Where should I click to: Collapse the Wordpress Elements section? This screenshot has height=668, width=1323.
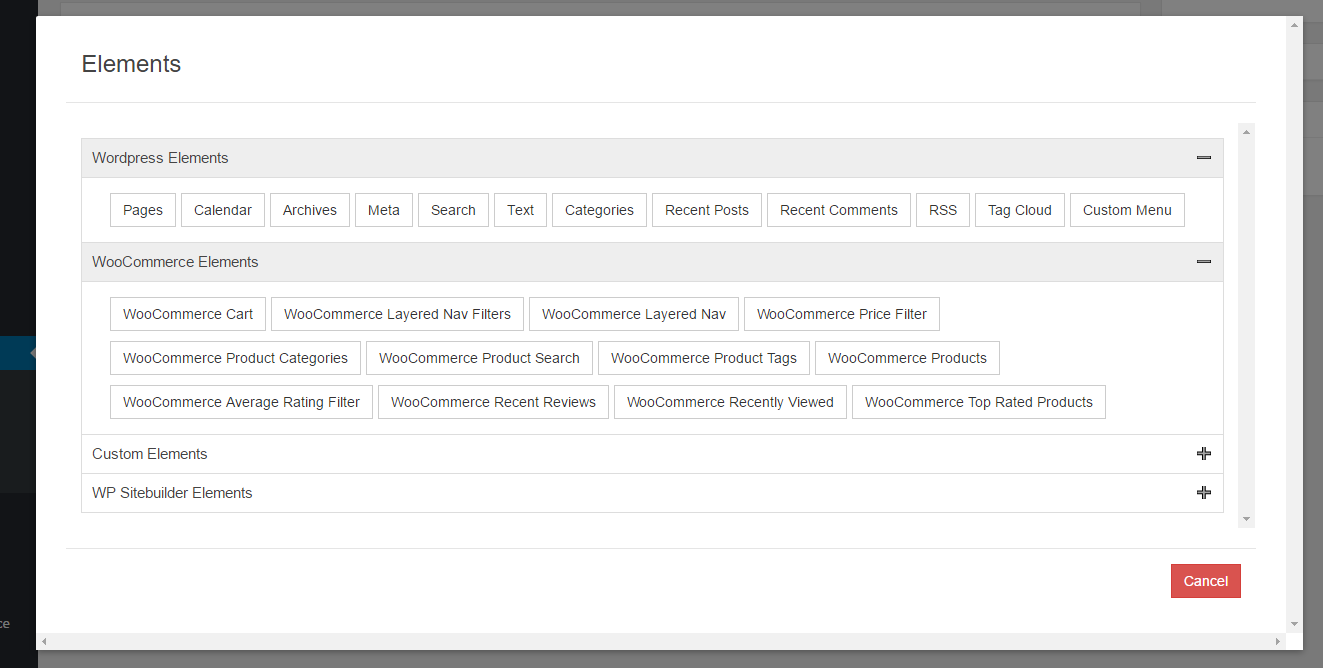click(x=1203, y=157)
